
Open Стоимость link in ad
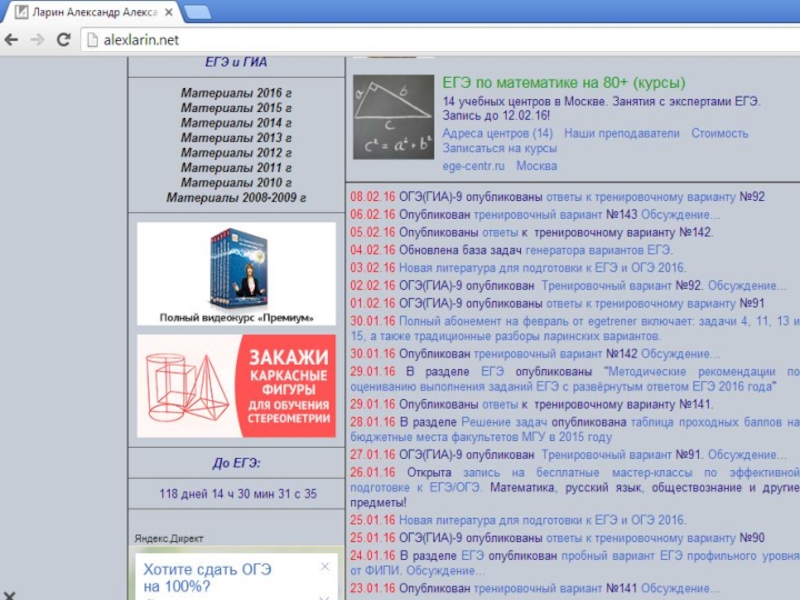pyautogui.click(x=720, y=134)
